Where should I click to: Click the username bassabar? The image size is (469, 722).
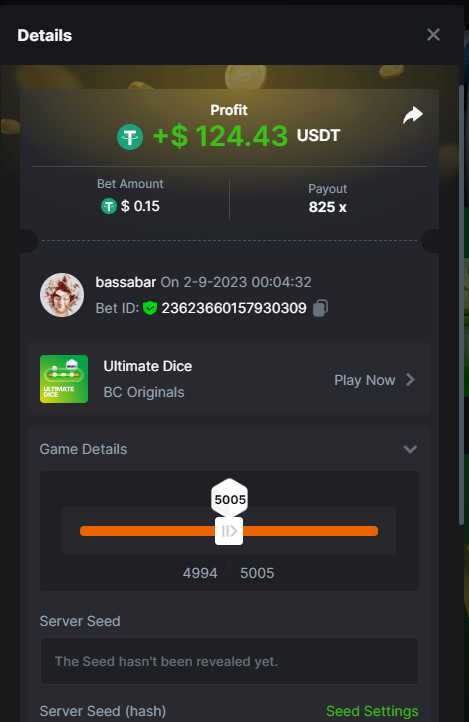[x=126, y=282]
